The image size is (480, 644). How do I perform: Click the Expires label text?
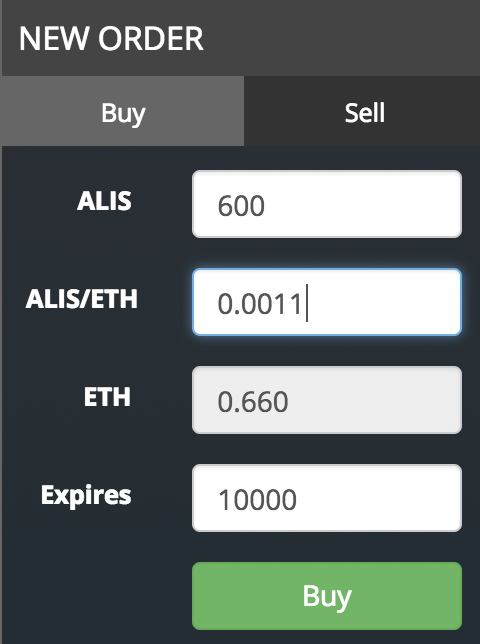coord(86,496)
